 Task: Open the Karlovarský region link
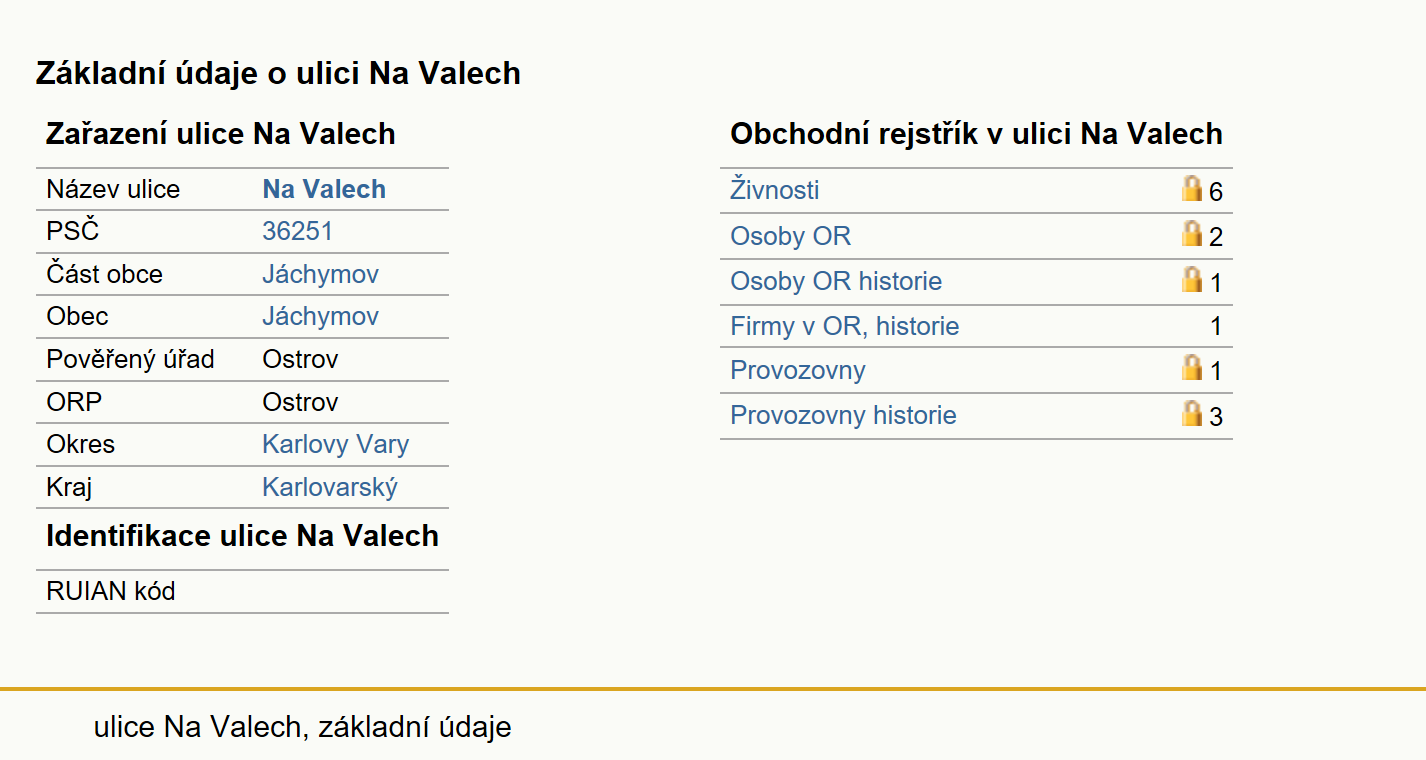[x=330, y=488]
